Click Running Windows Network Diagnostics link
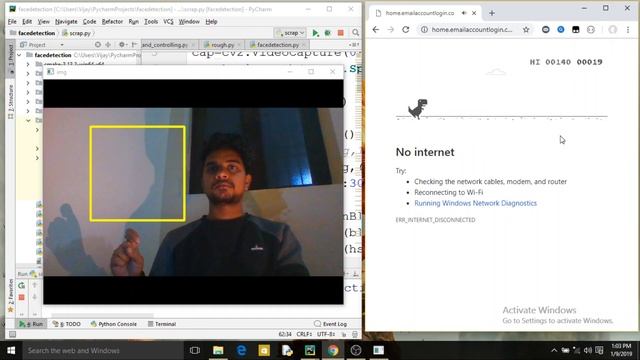Image resolution: width=640 pixels, height=360 pixels. 476,203
